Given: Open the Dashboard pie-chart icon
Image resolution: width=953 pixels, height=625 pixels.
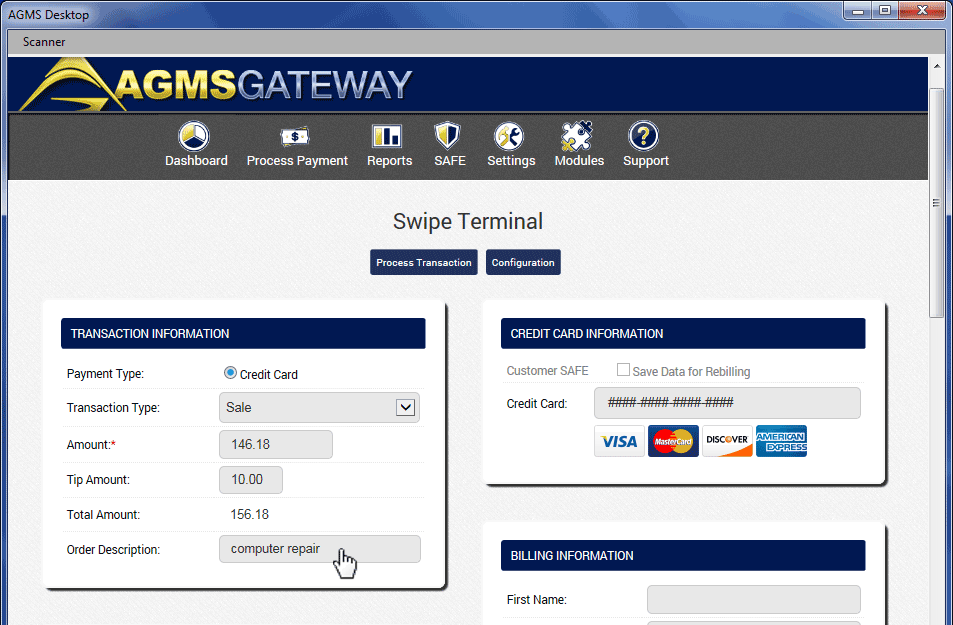Looking at the screenshot, I should coord(194,136).
